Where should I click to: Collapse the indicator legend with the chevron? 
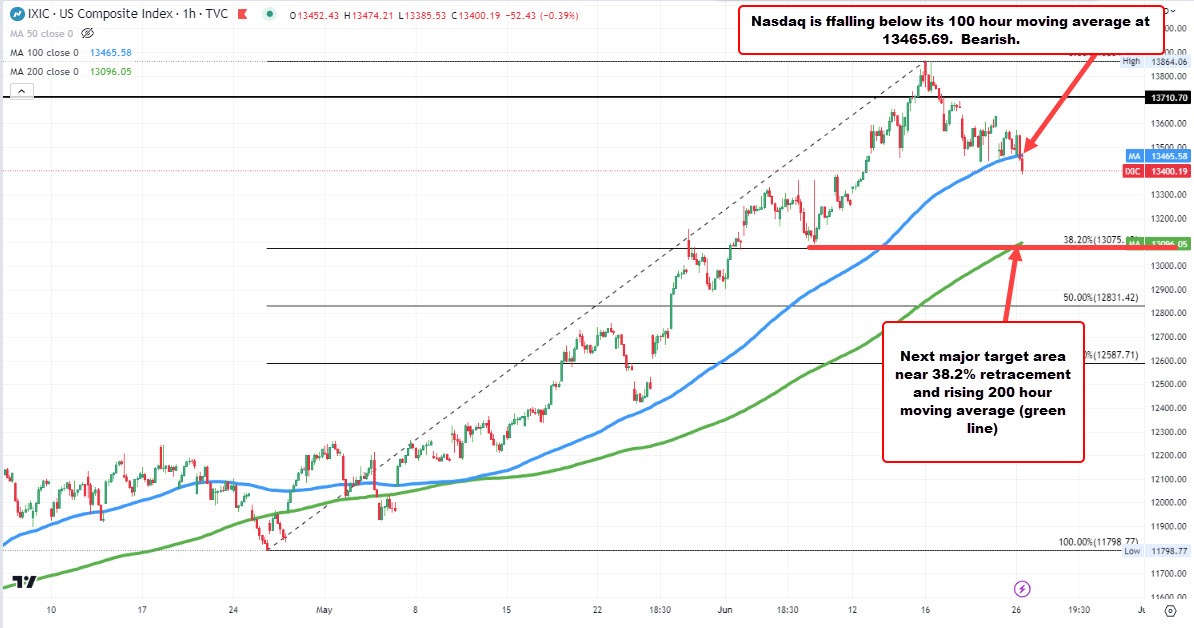pyautogui.click(x=21, y=90)
